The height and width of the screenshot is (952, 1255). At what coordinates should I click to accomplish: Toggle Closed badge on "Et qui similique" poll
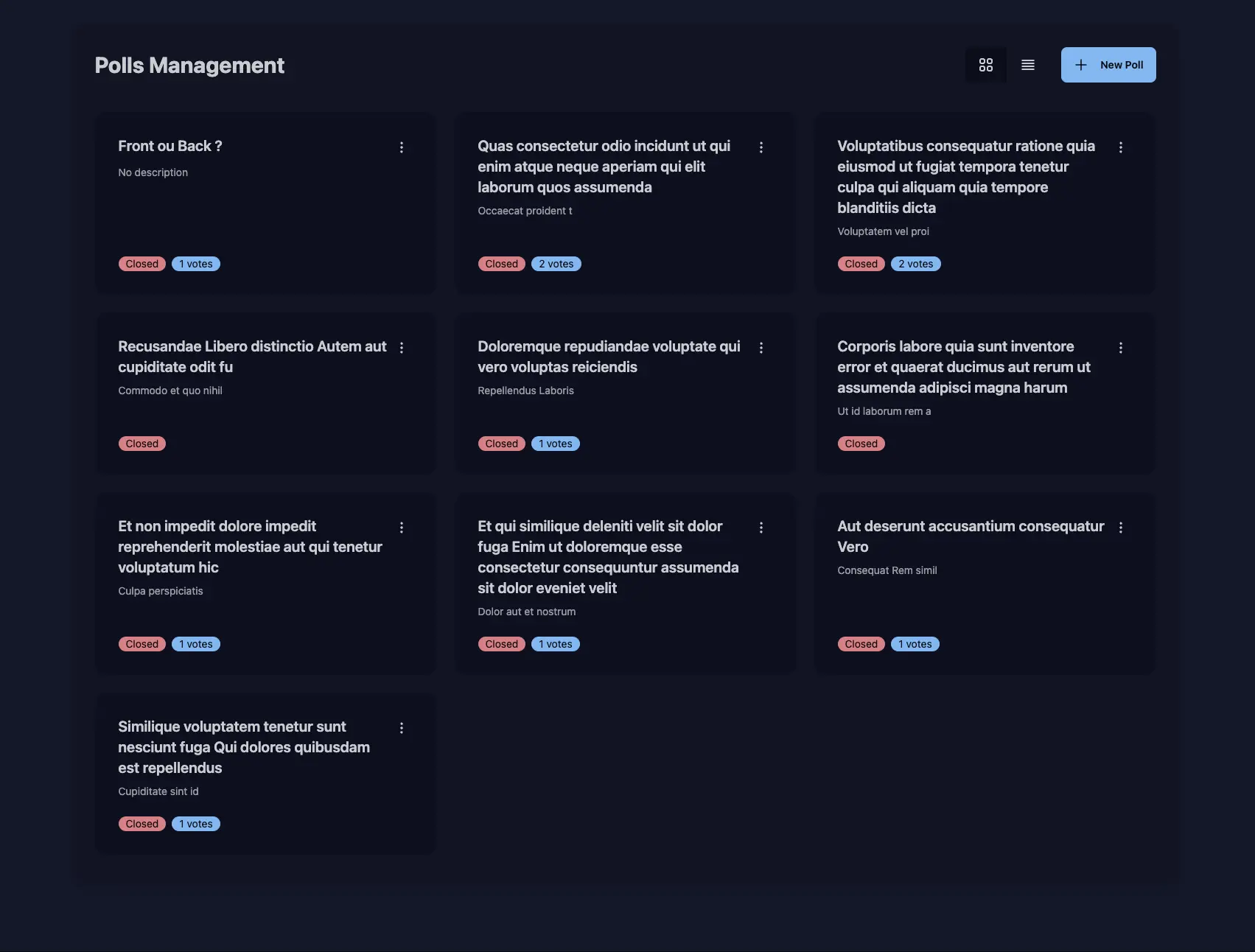point(501,643)
